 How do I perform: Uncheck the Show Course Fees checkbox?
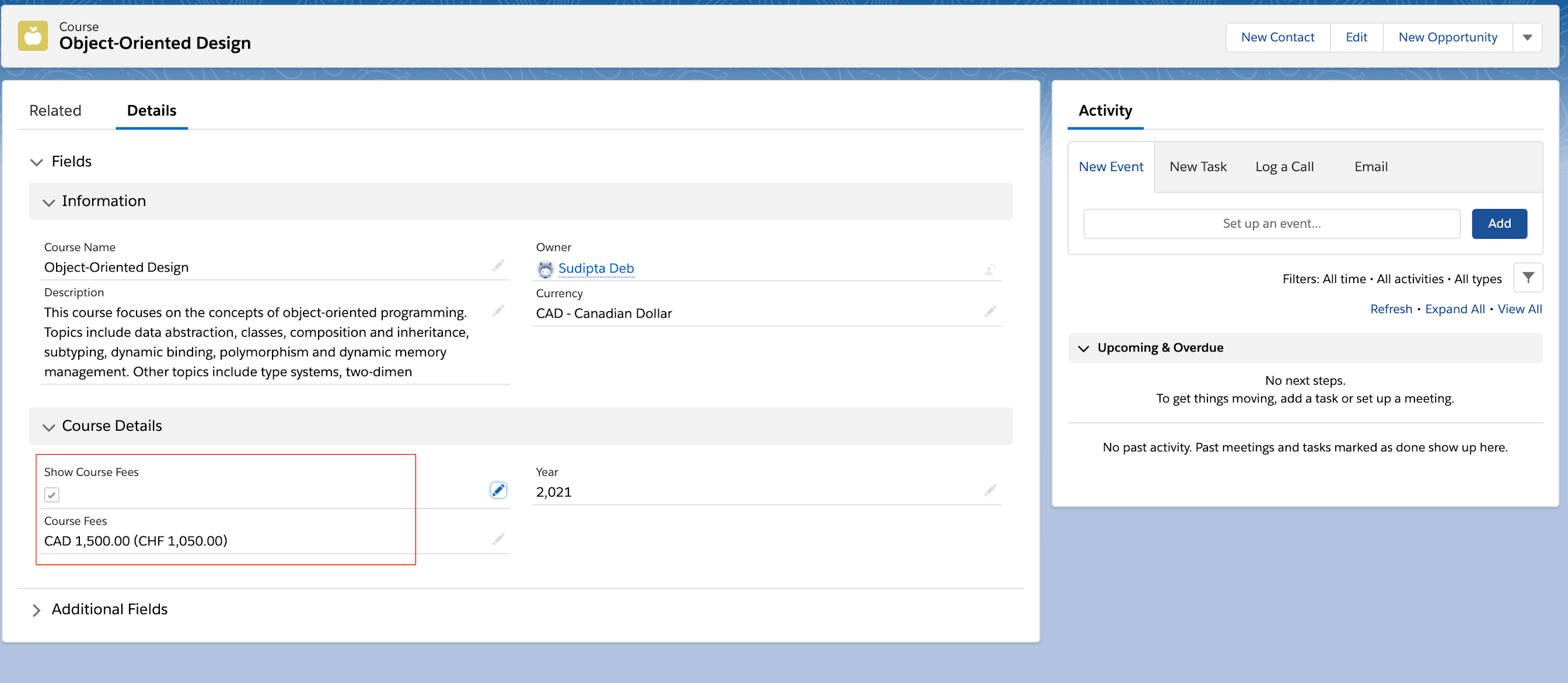52,495
